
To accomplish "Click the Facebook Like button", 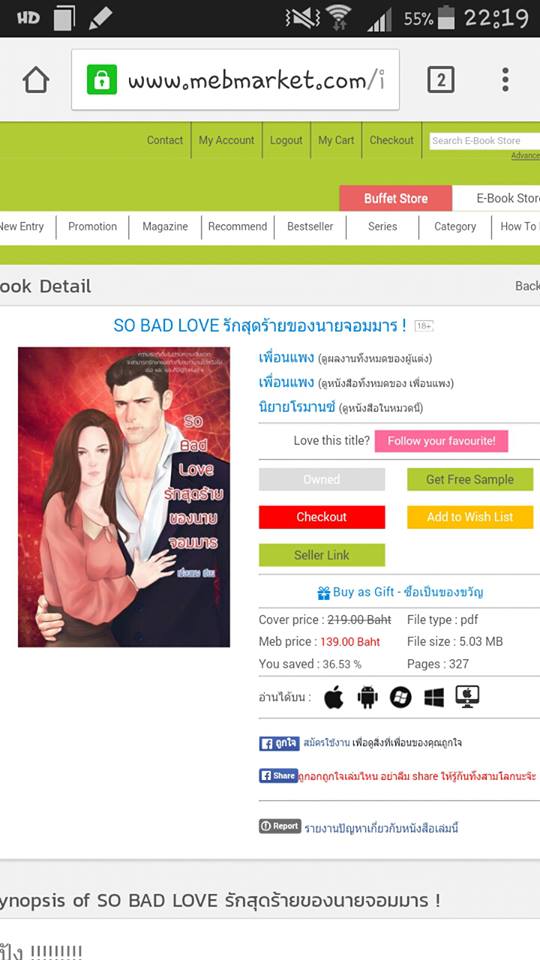I will point(279,743).
